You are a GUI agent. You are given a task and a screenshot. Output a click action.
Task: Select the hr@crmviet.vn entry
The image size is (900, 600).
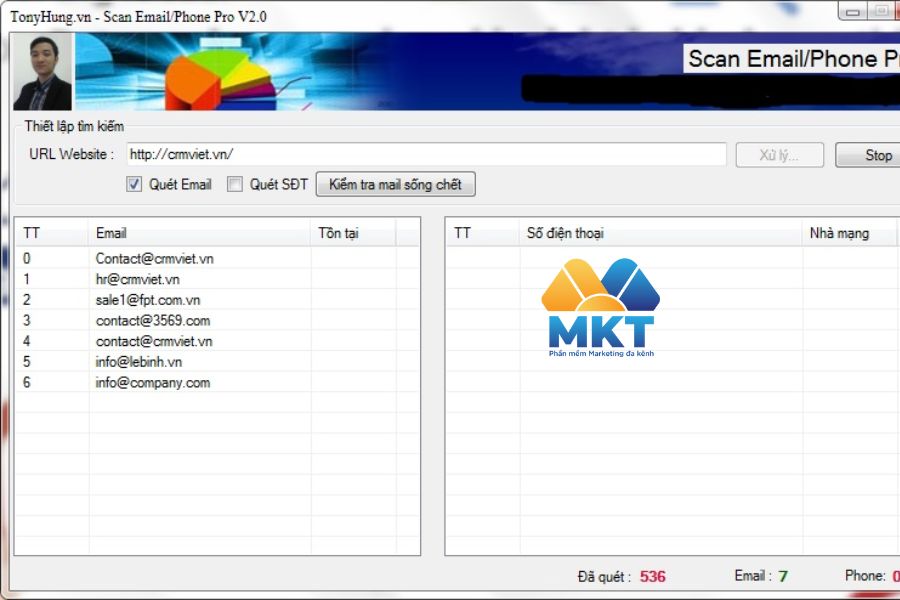pos(218,279)
